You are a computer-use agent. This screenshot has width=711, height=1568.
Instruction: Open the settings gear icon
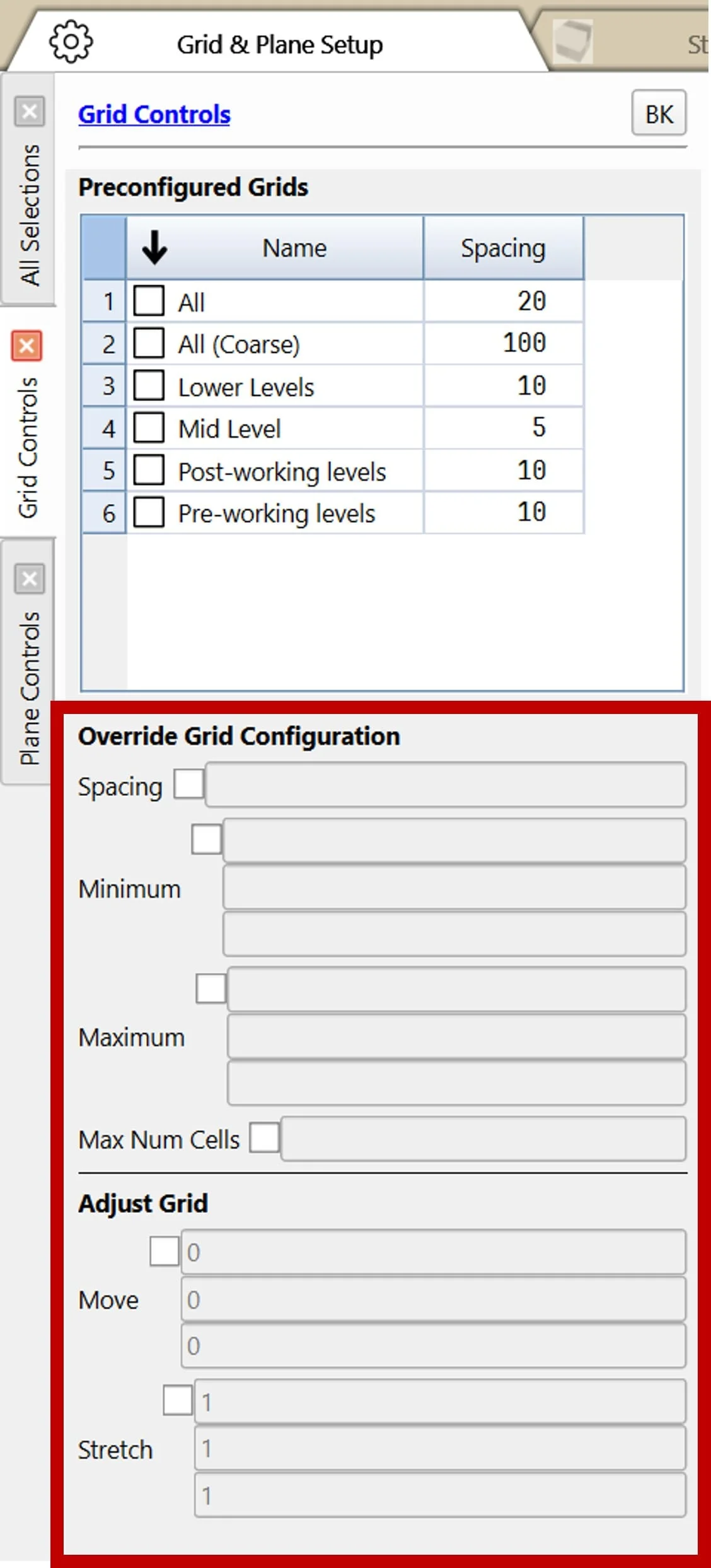(71, 42)
